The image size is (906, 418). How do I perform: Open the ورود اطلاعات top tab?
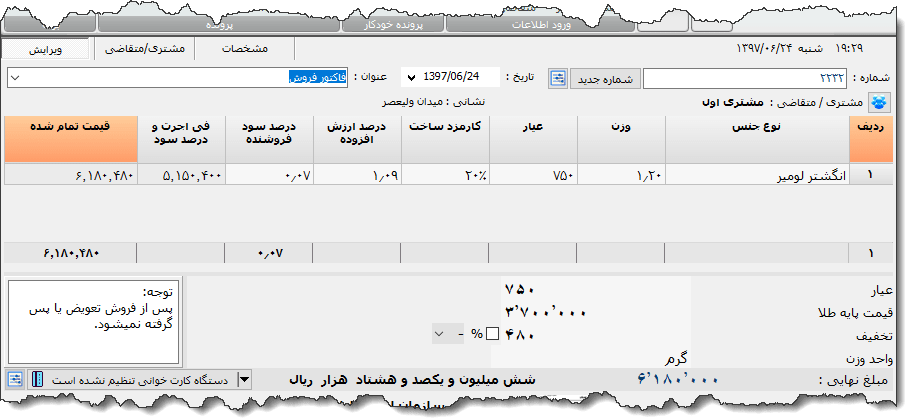[541, 25]
